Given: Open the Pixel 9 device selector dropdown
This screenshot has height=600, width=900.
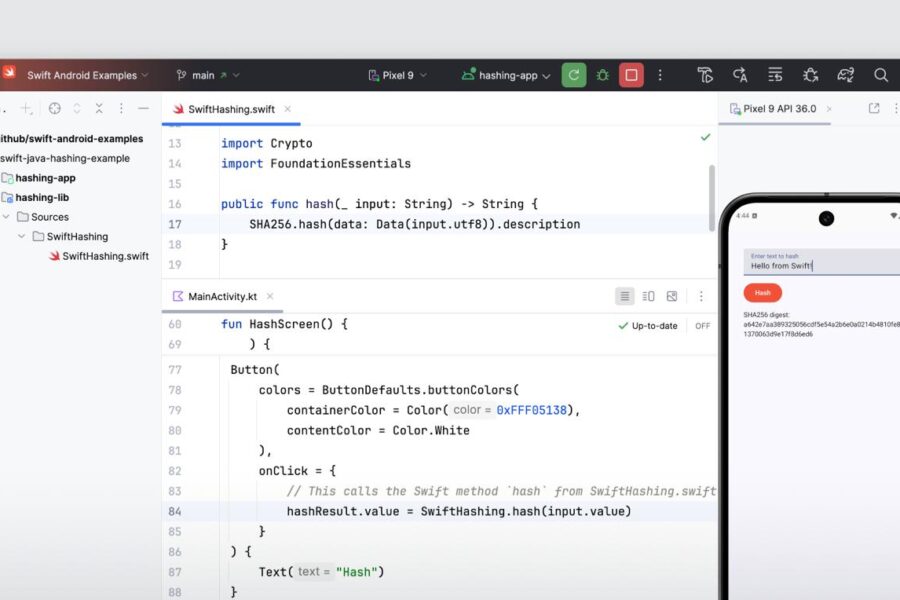Looking at the screenshot, I should 392,75.
